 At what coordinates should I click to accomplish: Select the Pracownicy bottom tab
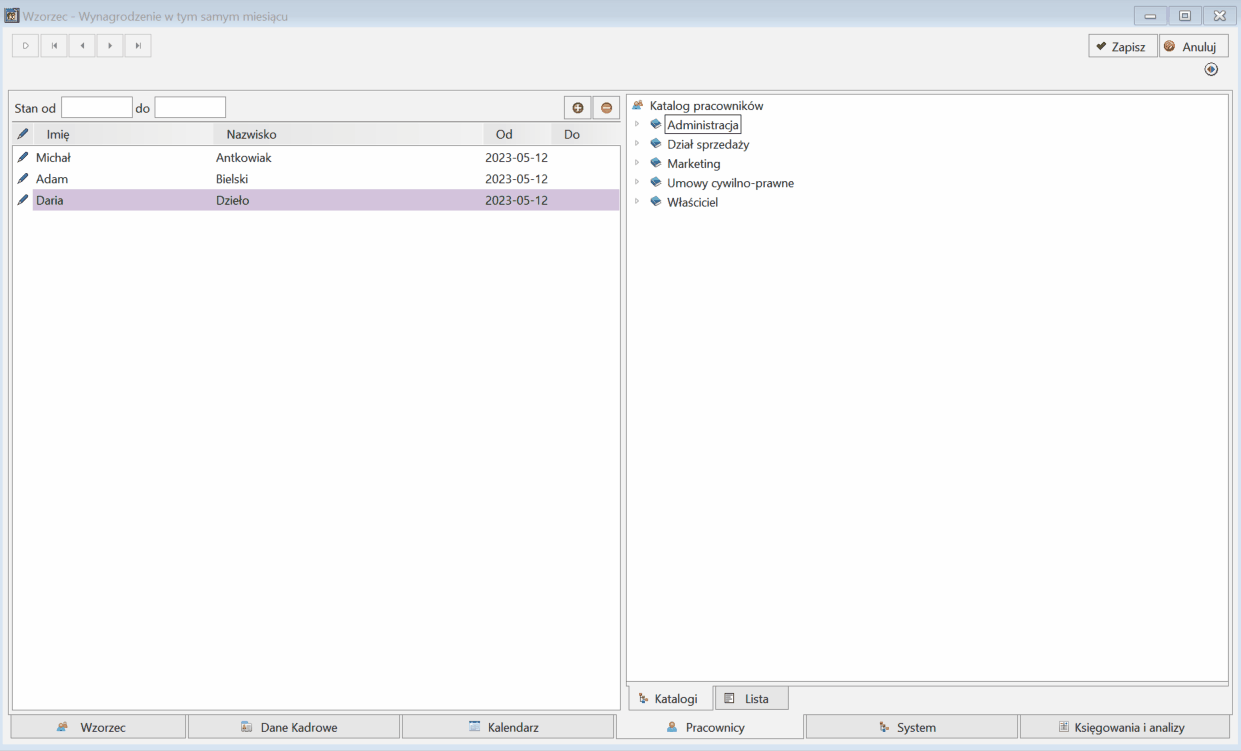click(x=710, y=727)
